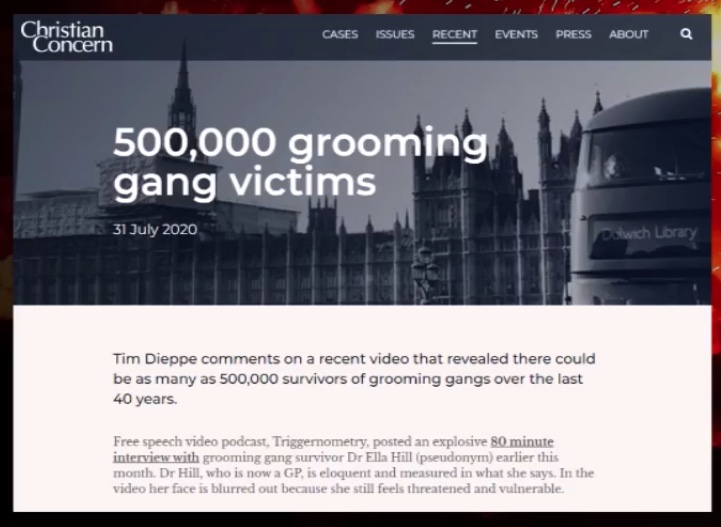This screenshot has width=721, height=527.
Task: Click the search magnifier icon
Action: coord(686,34)
